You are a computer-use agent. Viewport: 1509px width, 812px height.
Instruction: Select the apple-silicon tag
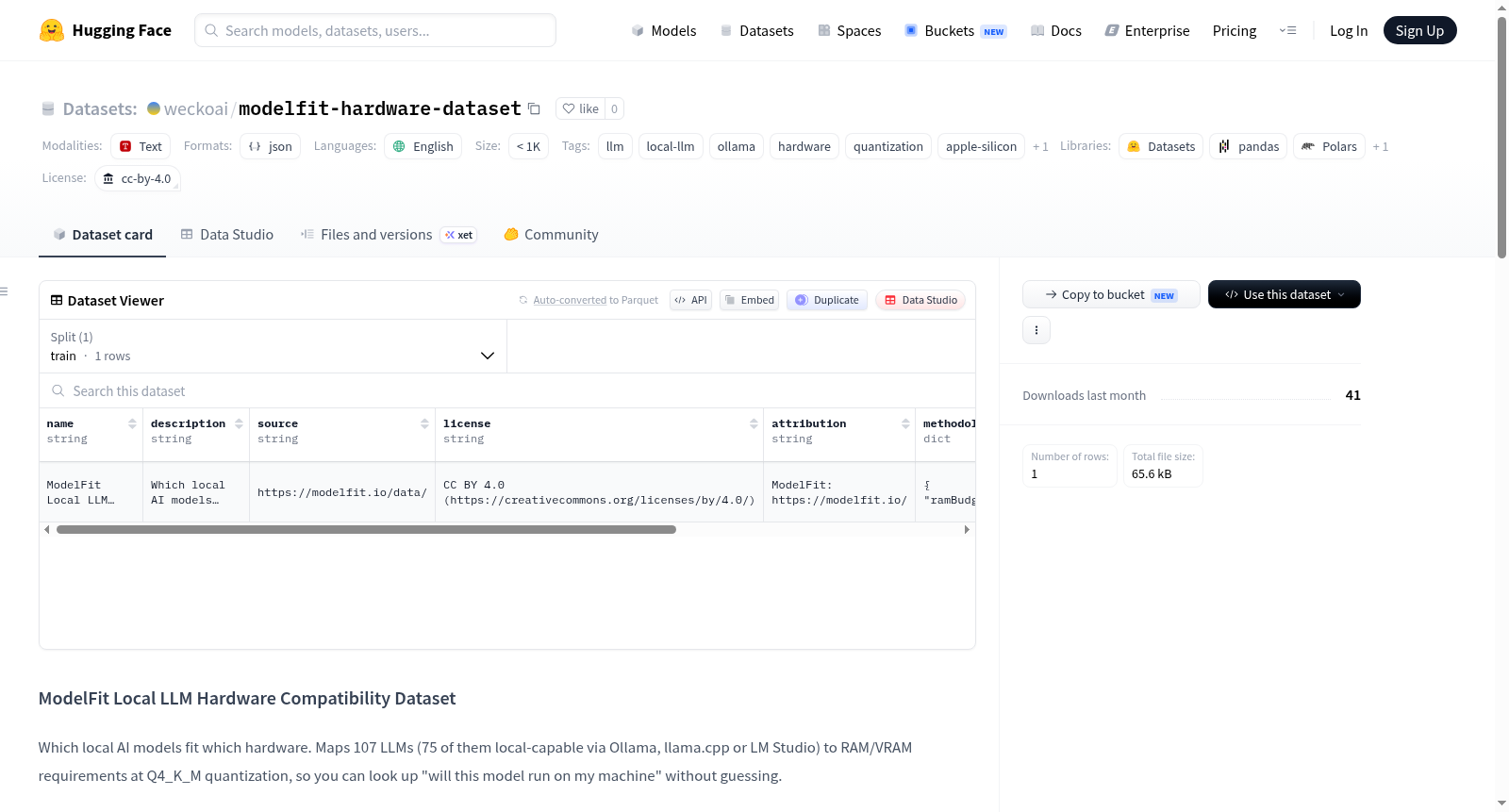pyautogui.click(x=981, y=146)
